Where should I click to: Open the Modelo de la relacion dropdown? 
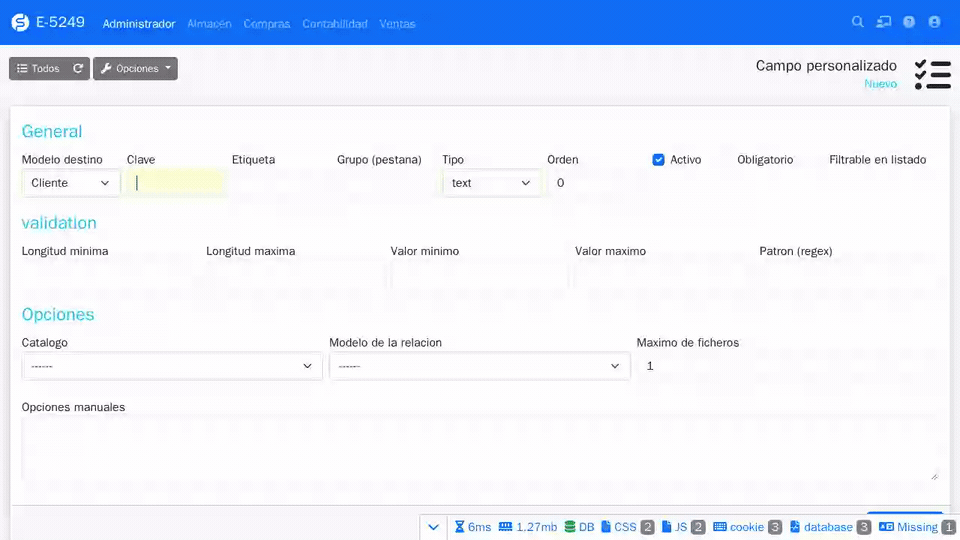click(479, 366)
